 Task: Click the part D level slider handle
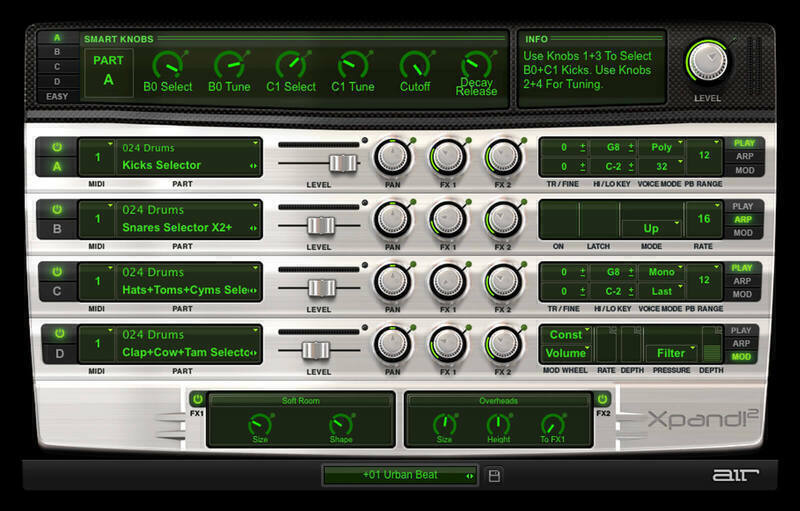click(x=316, y=350)
